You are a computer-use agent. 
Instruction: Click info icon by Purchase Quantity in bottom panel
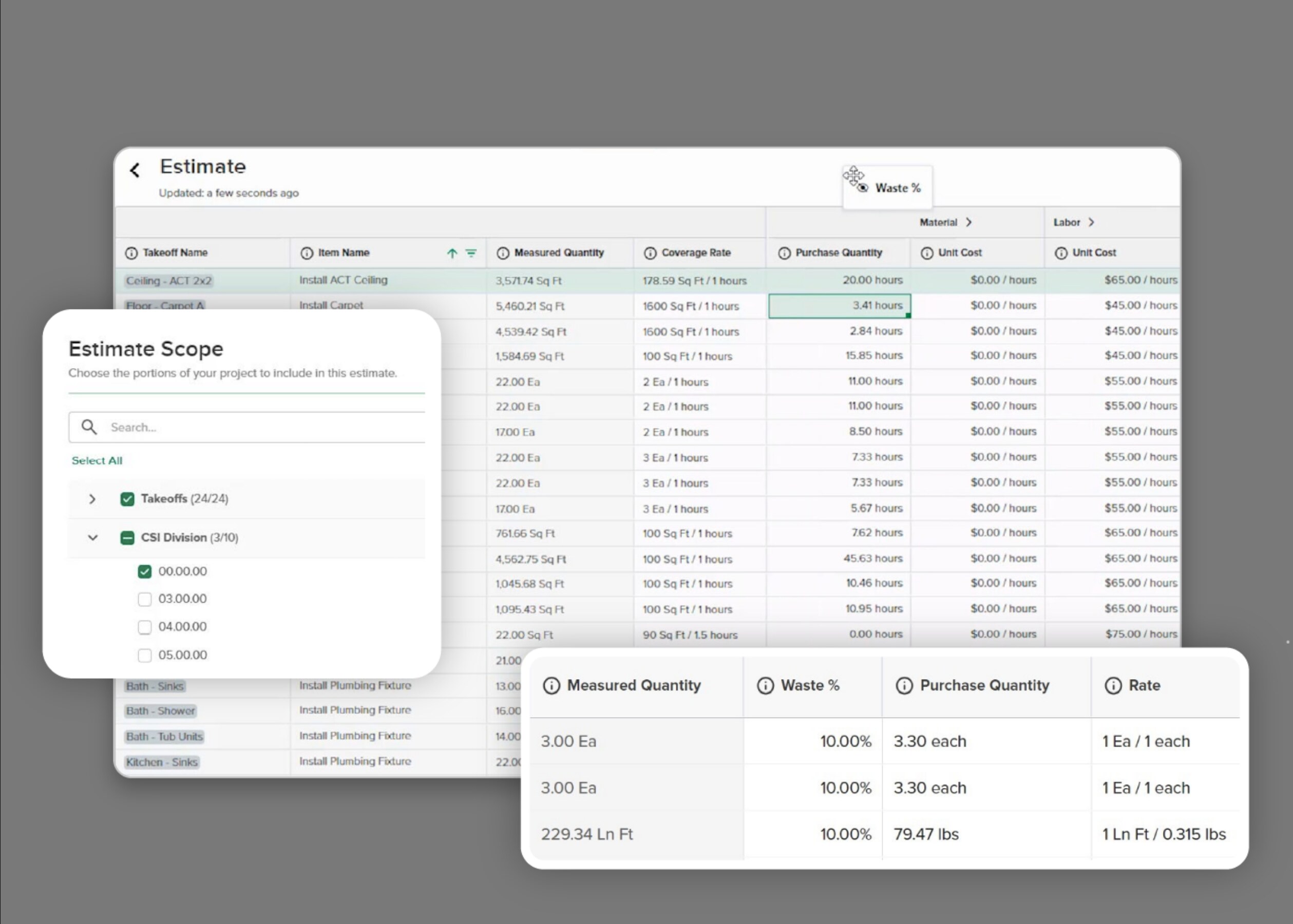click(x=904, y=686)
